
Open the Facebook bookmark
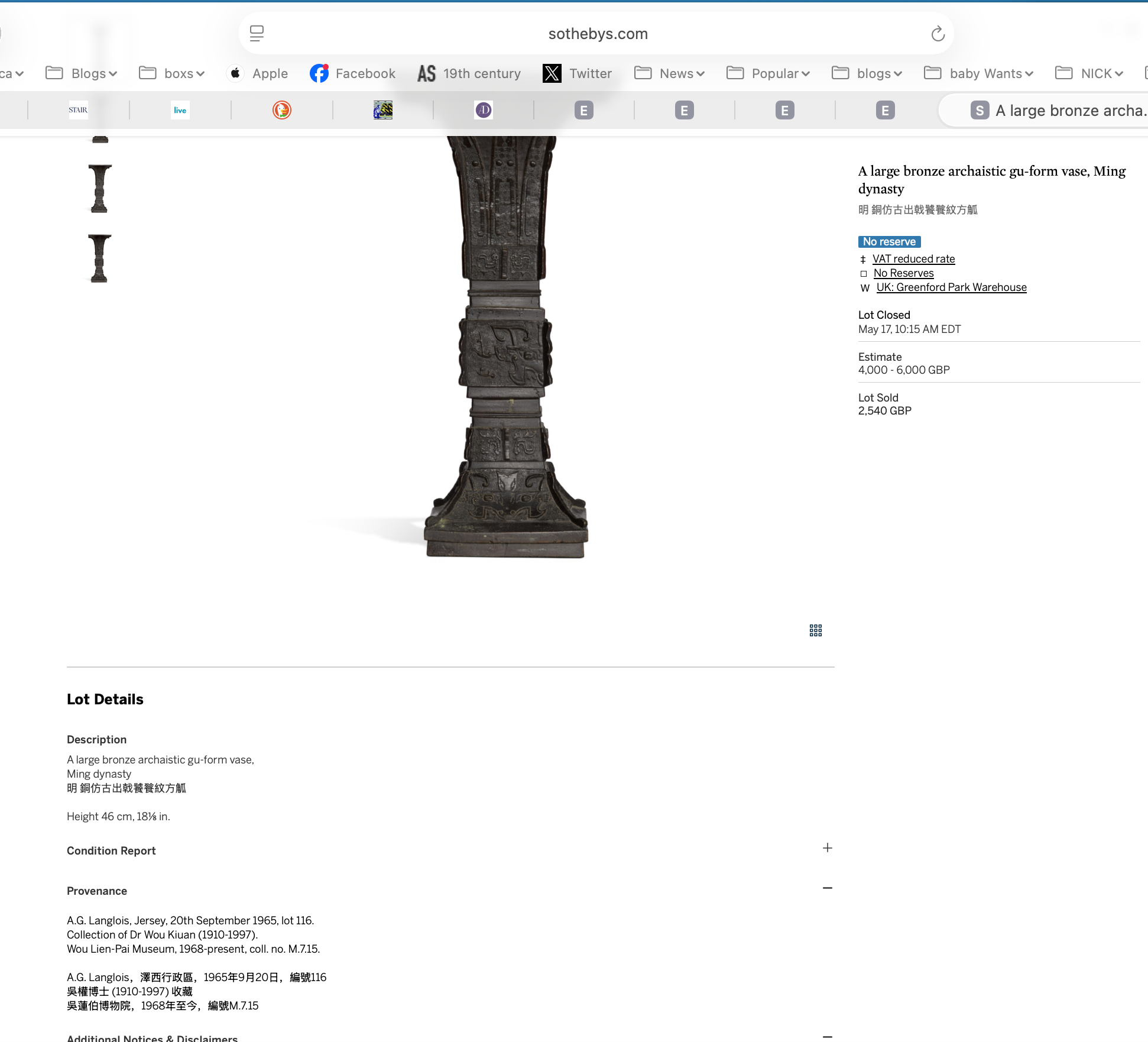353,73
